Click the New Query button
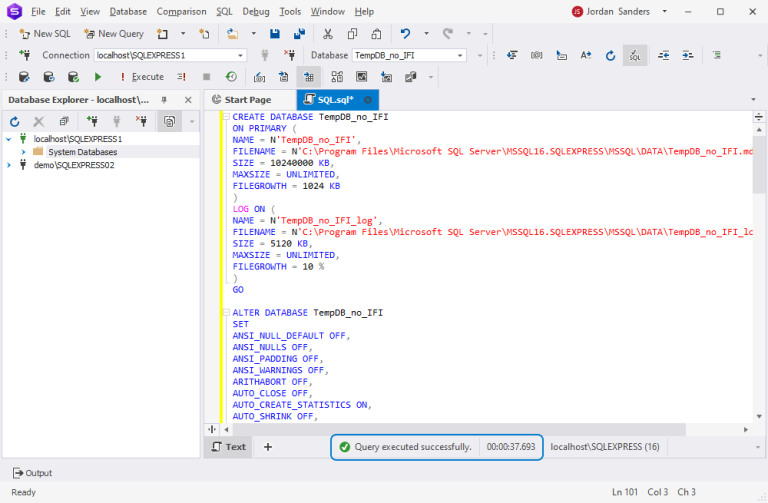 114,34
